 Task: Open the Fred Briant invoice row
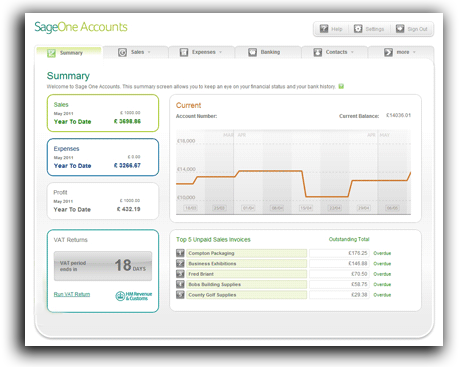(x=247, y=274)
